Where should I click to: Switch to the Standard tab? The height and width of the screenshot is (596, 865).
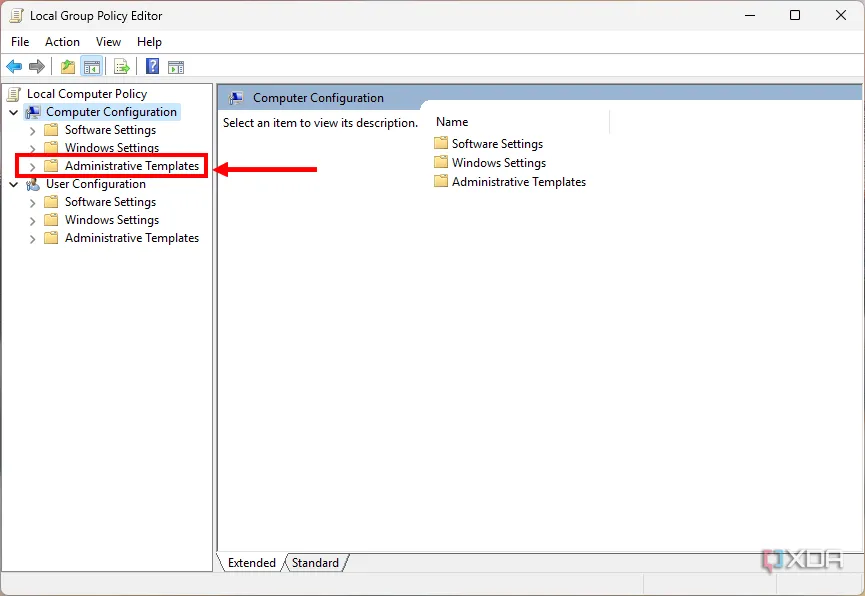(315, 563)
